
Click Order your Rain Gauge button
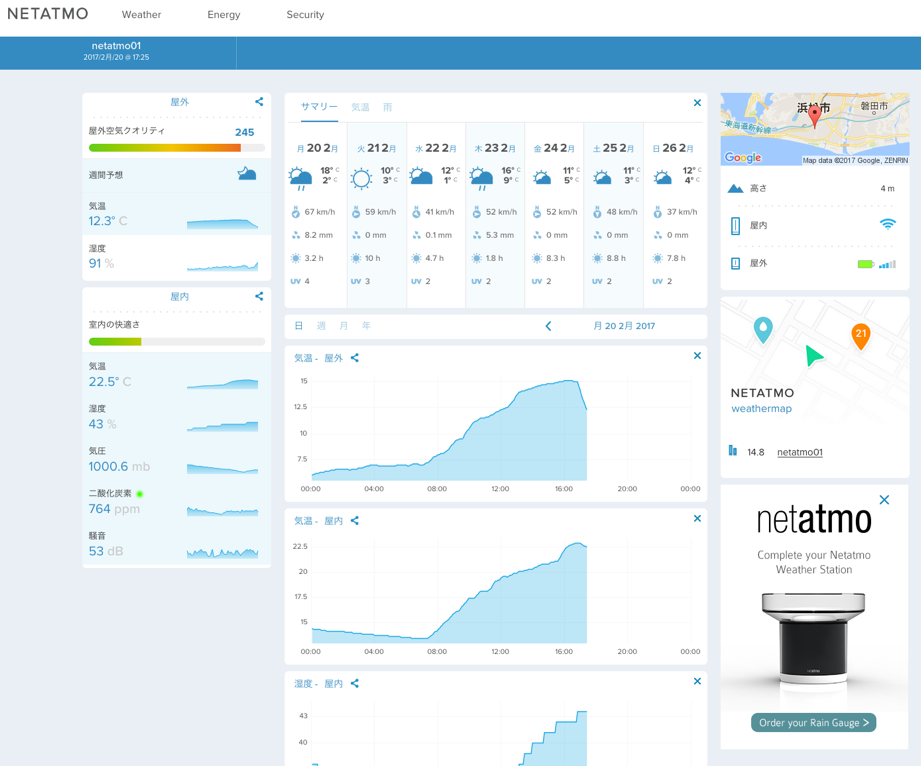pos(814,723)
